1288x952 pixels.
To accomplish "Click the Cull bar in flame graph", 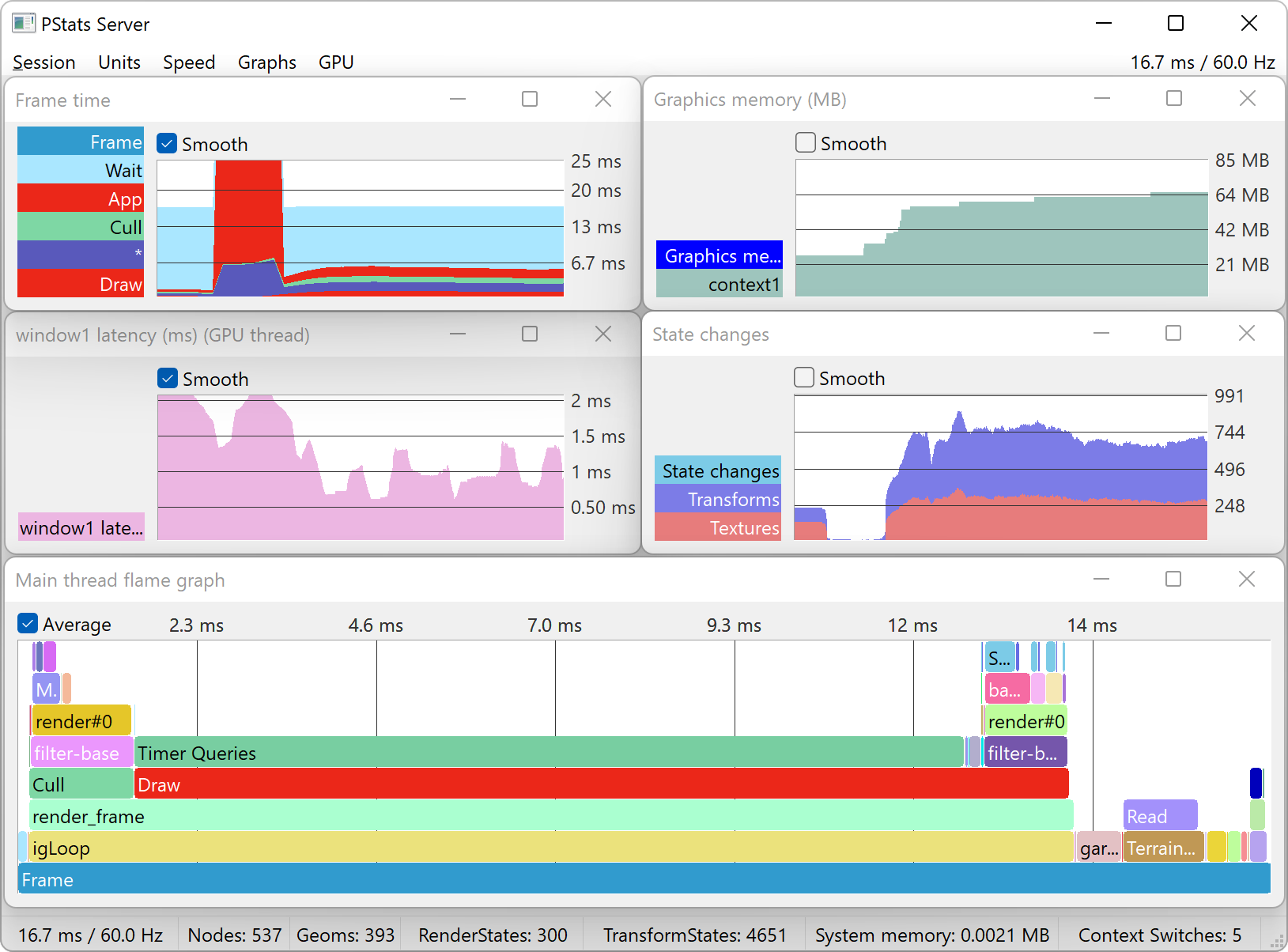I will point(81,784).
